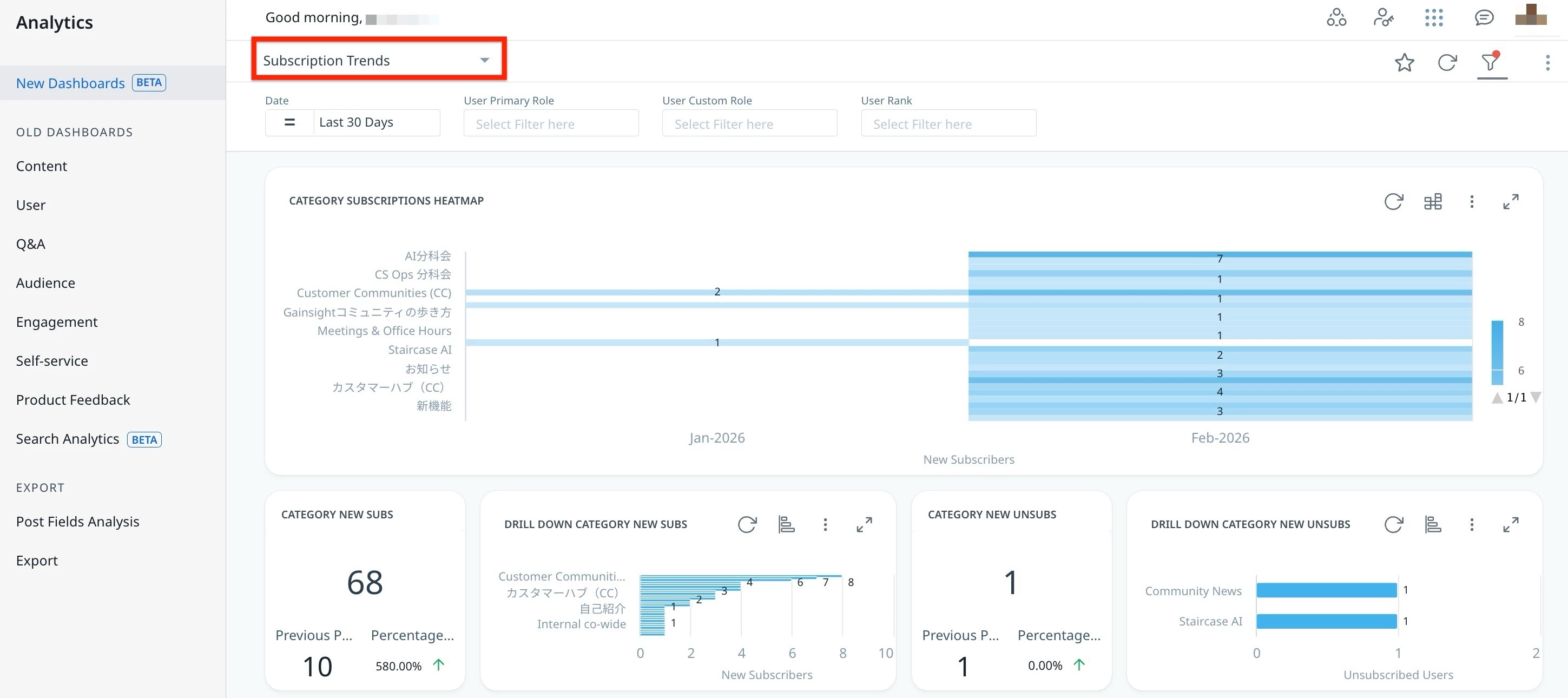This screenshot has height=698, width=1568.
Task: Refresh the dashboard from top toolbar
Action: click(x=1447, y=62)
